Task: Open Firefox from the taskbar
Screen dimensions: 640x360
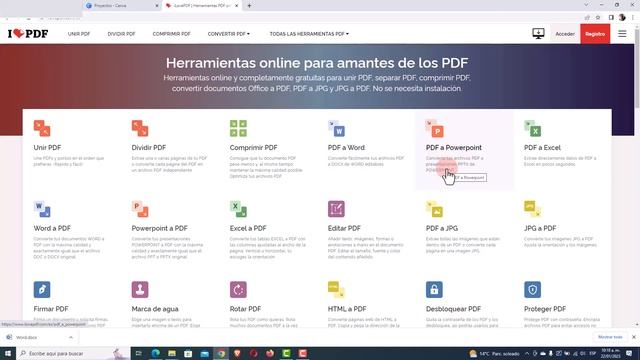Action: click(x=270, y=353)
